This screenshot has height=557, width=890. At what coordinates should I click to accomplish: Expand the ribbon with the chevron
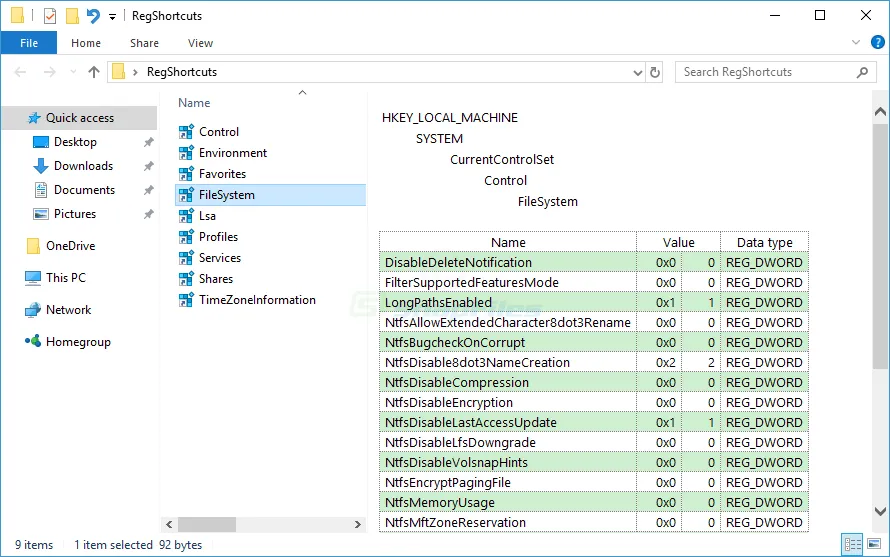tap(856, 43)
